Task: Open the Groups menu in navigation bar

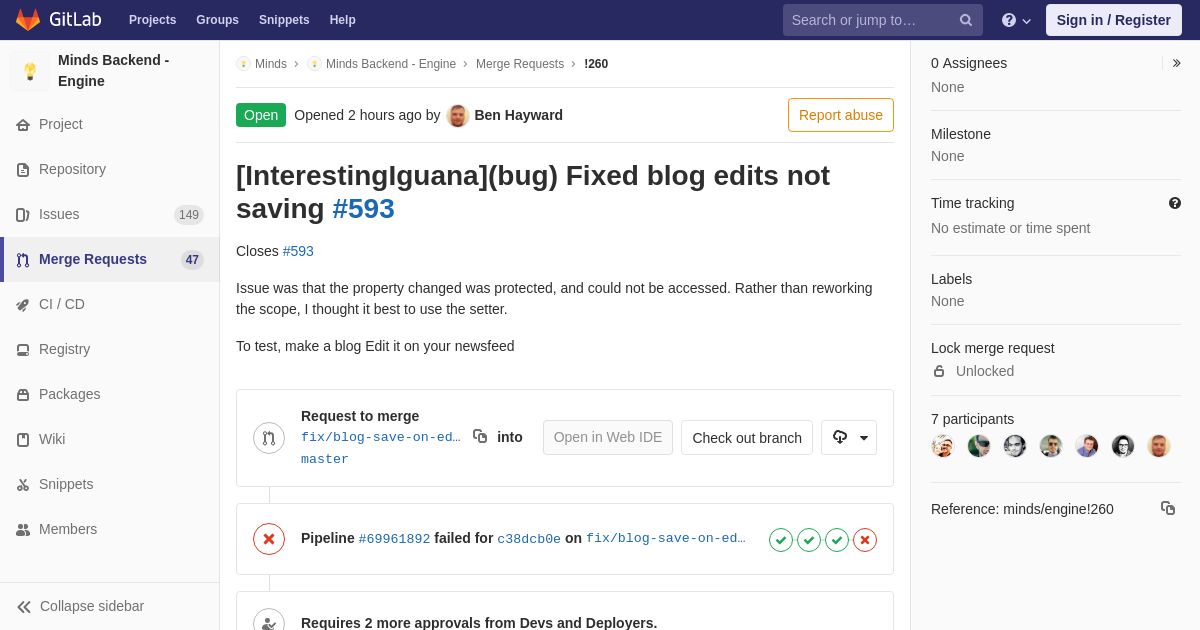Action: pos(217,20)
